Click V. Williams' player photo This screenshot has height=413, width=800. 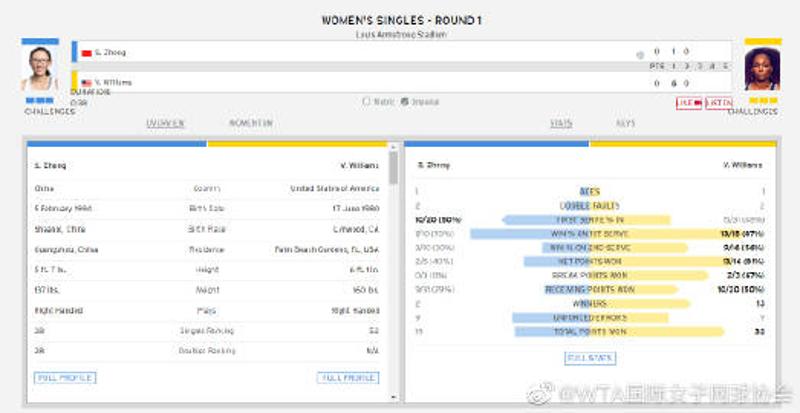click(x=762, y=68)
